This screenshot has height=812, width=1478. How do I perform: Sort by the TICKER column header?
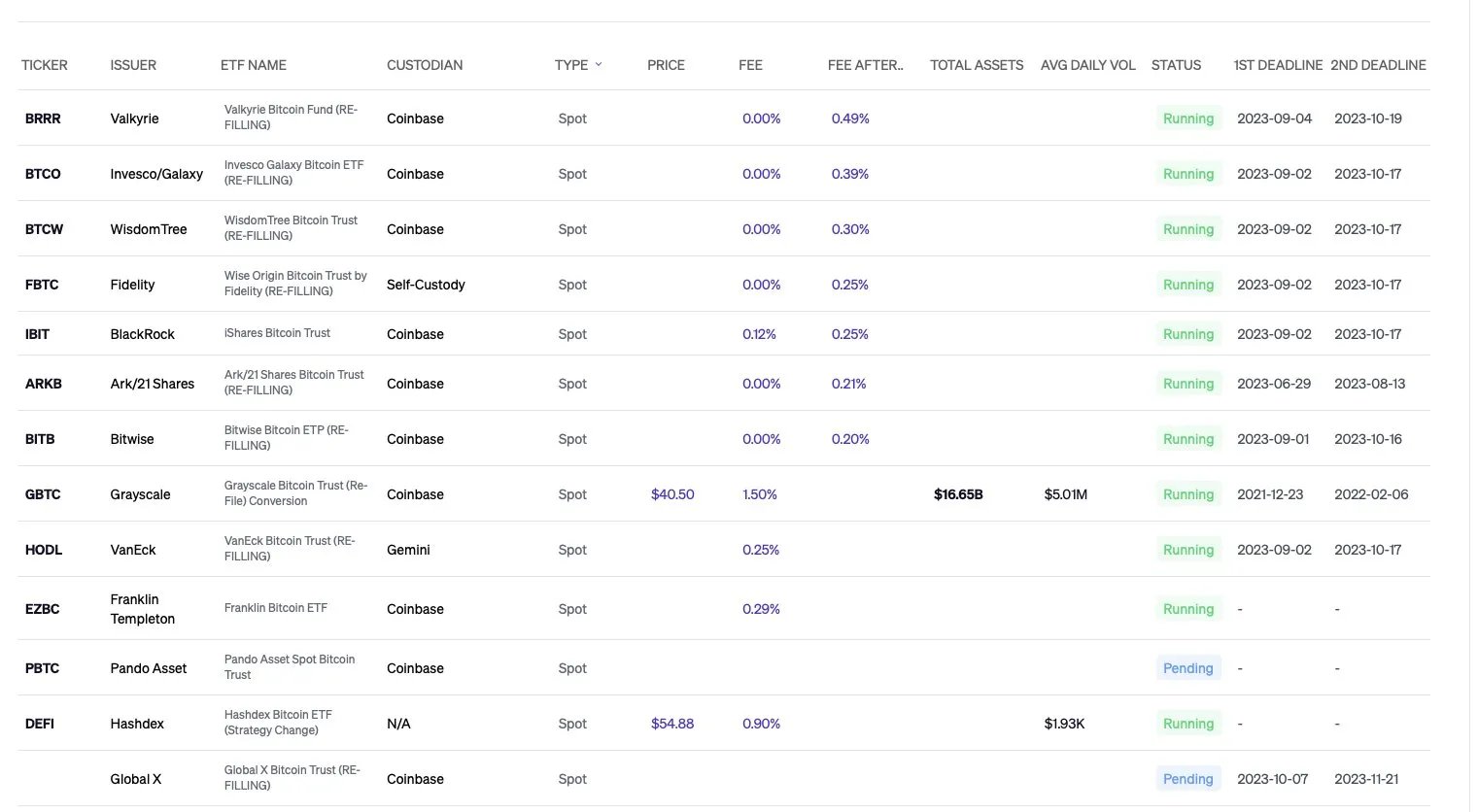coord(45,65)
